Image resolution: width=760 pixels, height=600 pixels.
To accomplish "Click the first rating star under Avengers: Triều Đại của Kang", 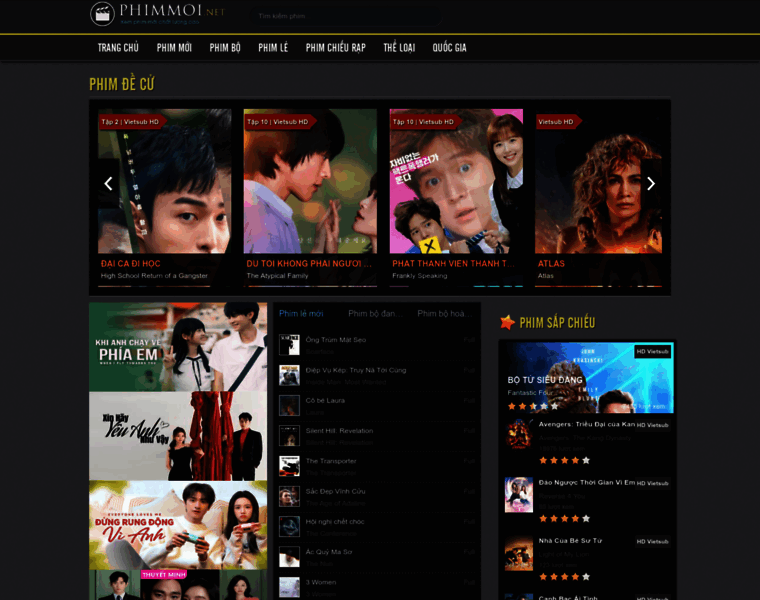I will coord(543,460).
